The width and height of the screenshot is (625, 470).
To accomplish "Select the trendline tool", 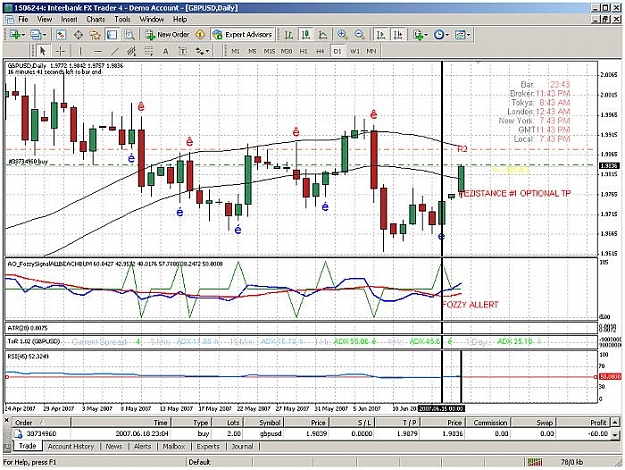I will point(115,51).
